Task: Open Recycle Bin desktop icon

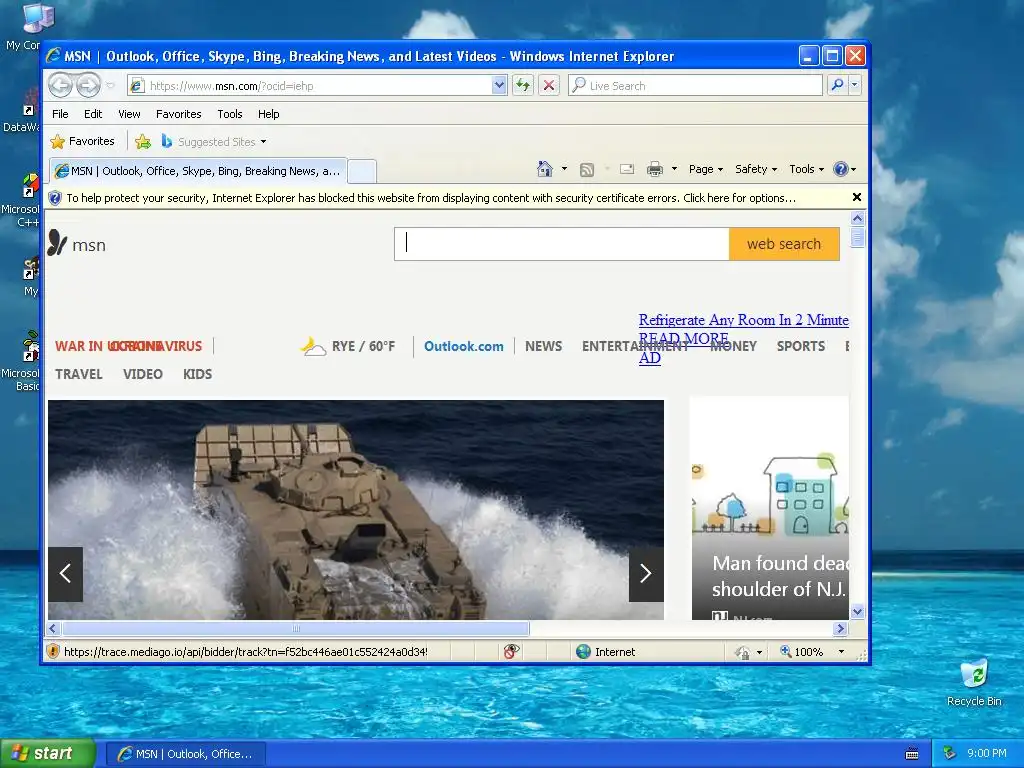Action: click(974, 683)
